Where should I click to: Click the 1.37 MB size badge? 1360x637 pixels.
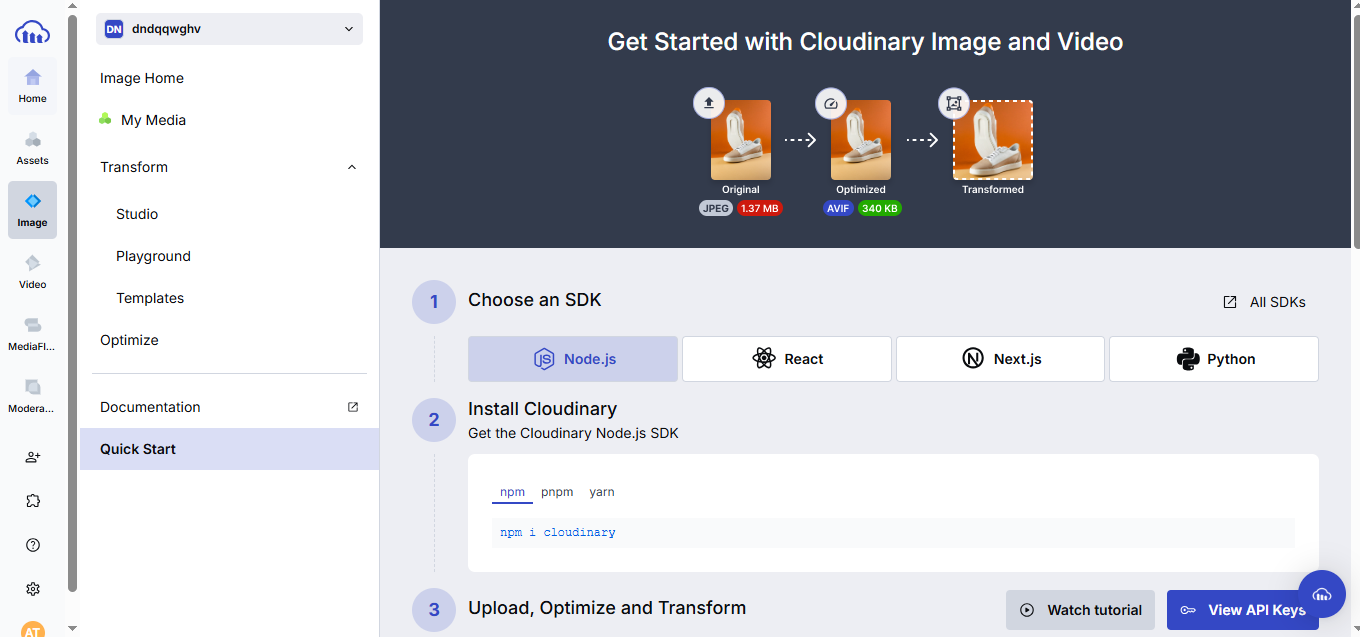coord(760,208)
